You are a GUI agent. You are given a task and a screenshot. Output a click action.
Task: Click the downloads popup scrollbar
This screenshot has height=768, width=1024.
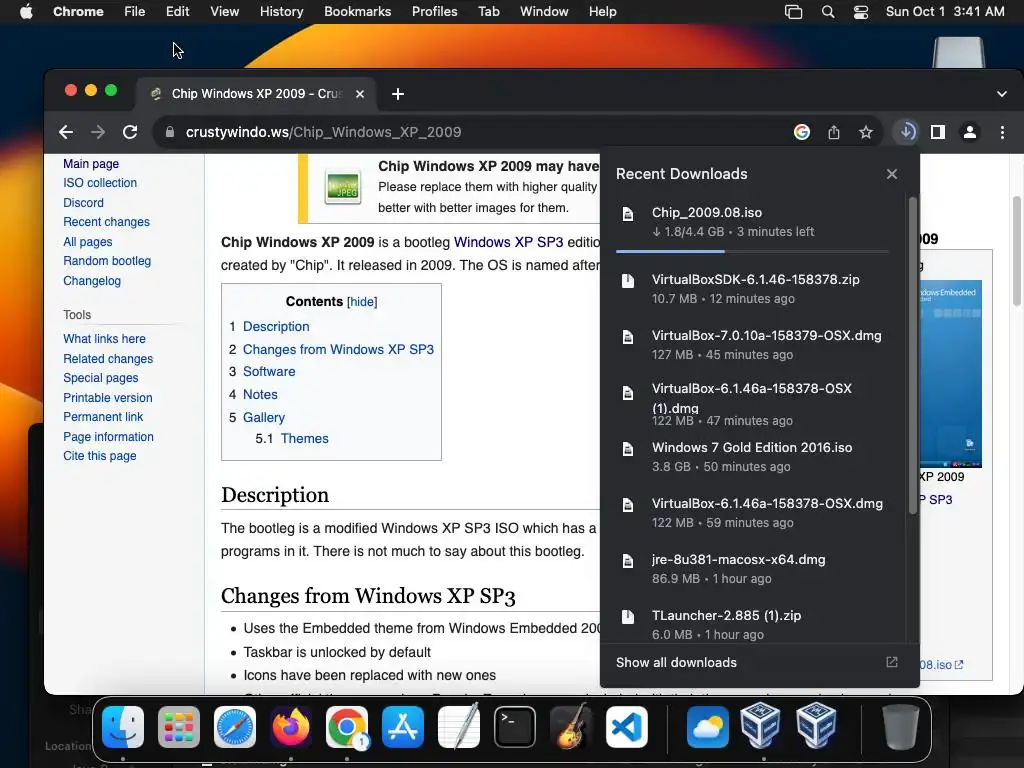(x=912, y=356)
